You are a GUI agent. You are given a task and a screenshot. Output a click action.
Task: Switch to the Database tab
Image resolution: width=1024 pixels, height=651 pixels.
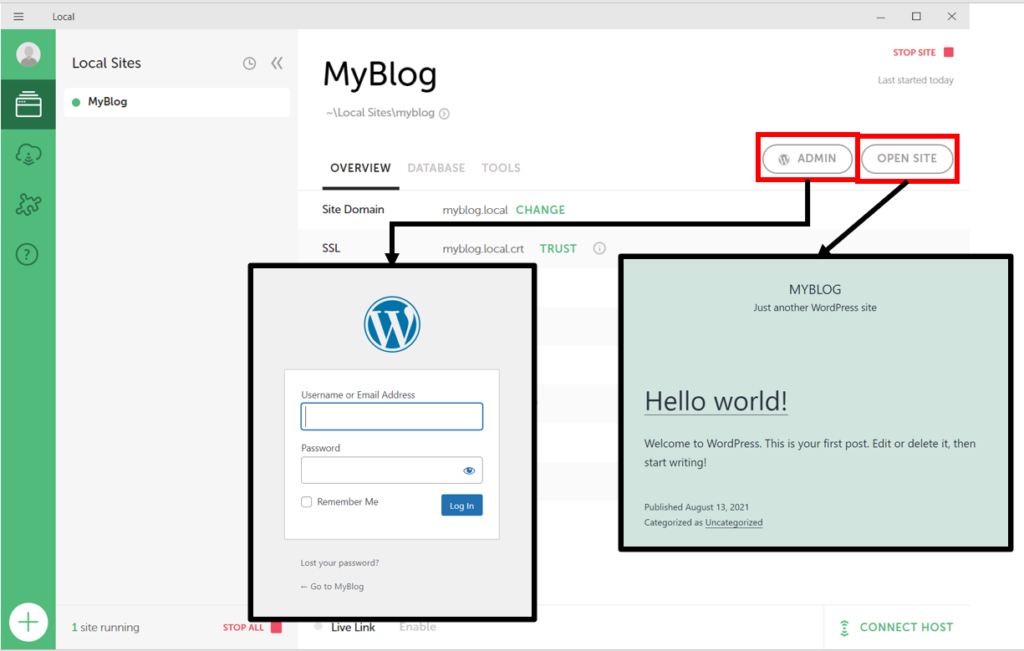point(436,168)
